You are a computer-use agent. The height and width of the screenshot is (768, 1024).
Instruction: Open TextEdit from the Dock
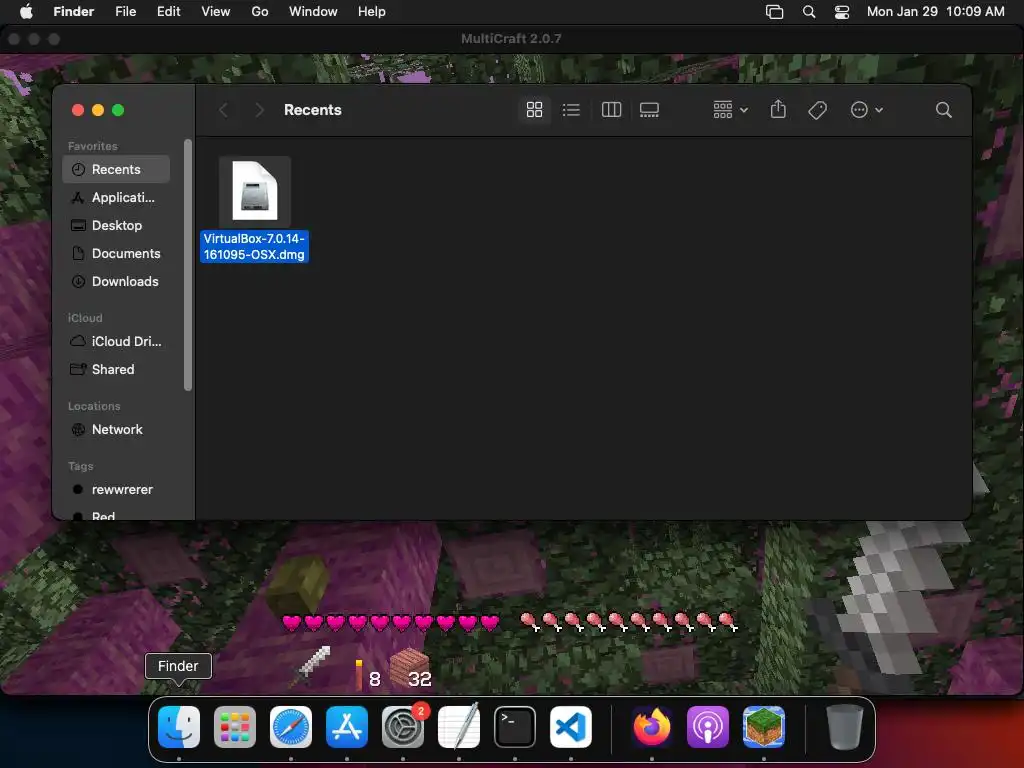[458, 727]
